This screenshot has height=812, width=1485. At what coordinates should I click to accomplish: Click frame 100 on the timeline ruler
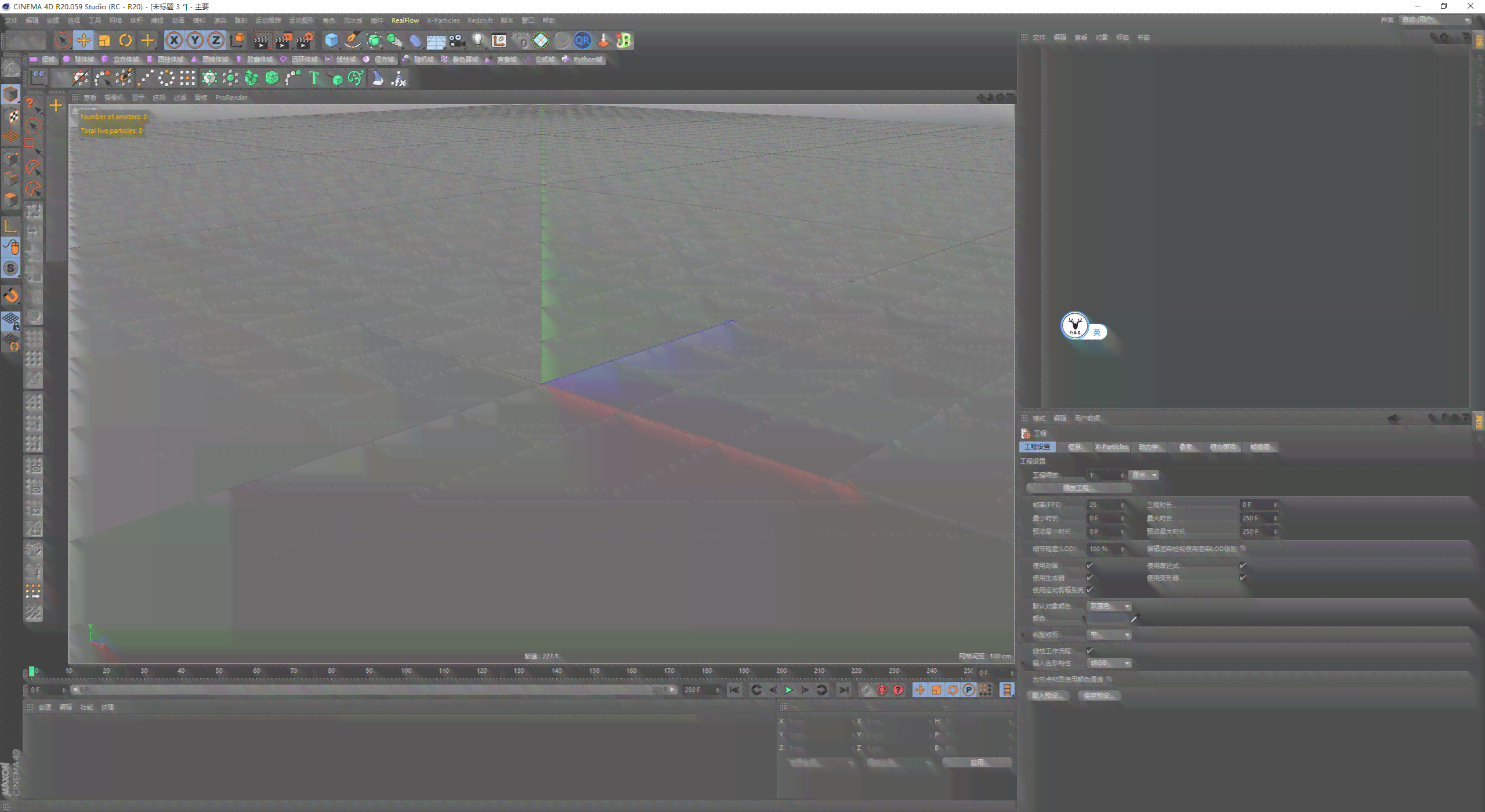click(x=406, y=671)
